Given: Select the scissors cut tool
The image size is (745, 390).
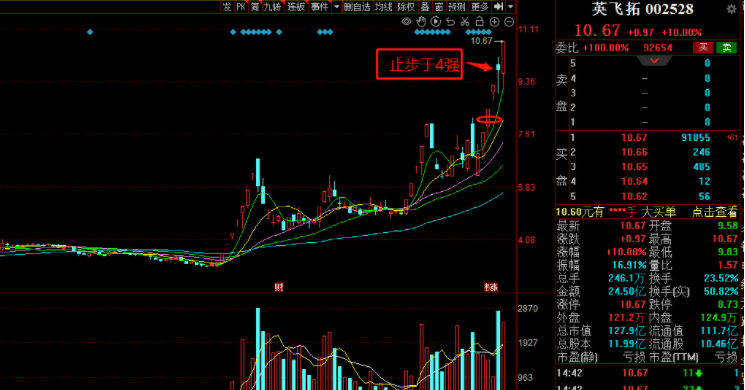Looking at the screenshot, I should coord(465,21).
